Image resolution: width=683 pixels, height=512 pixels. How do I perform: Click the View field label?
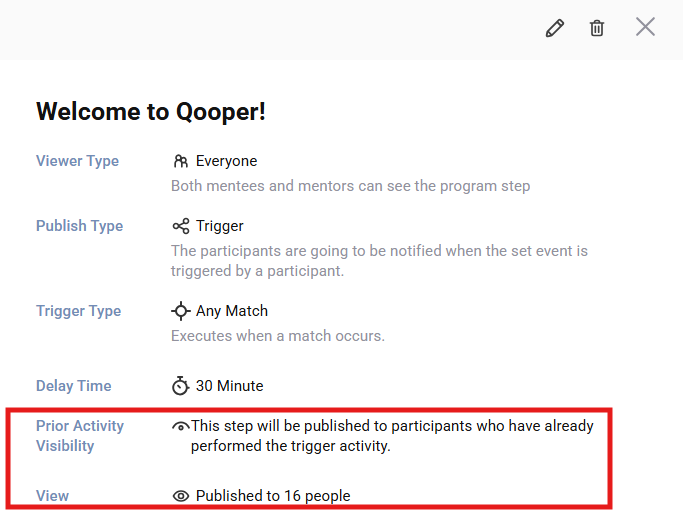pyautogui.click(x=53, y=496)
